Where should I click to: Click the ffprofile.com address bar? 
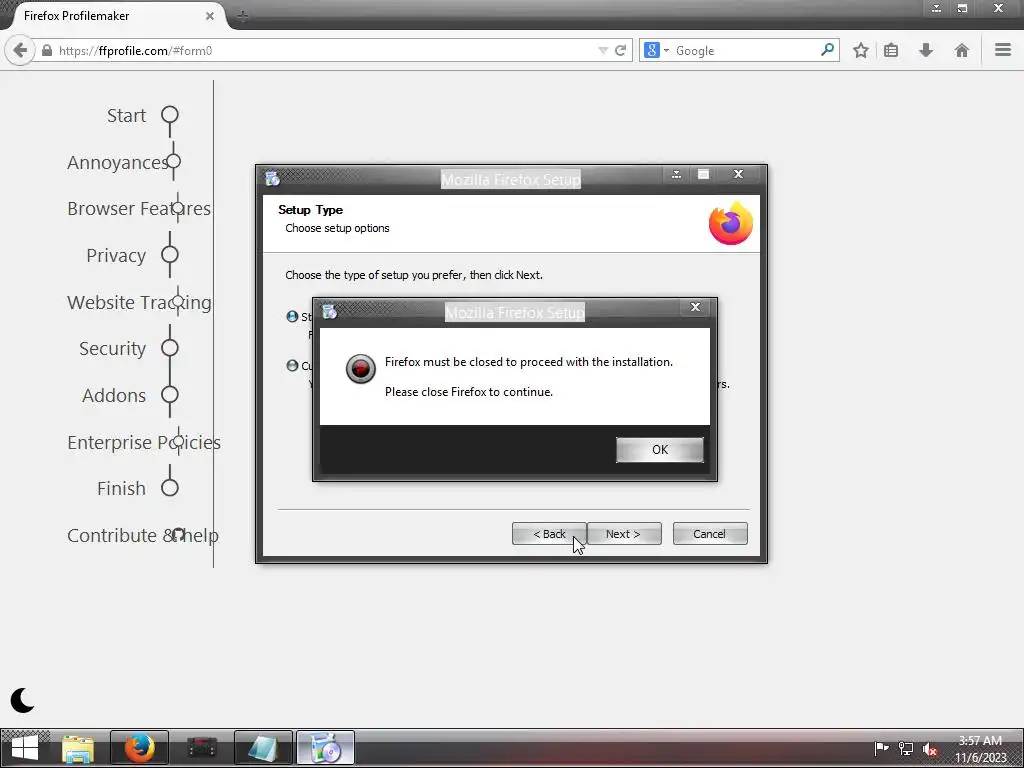[327, 50]
